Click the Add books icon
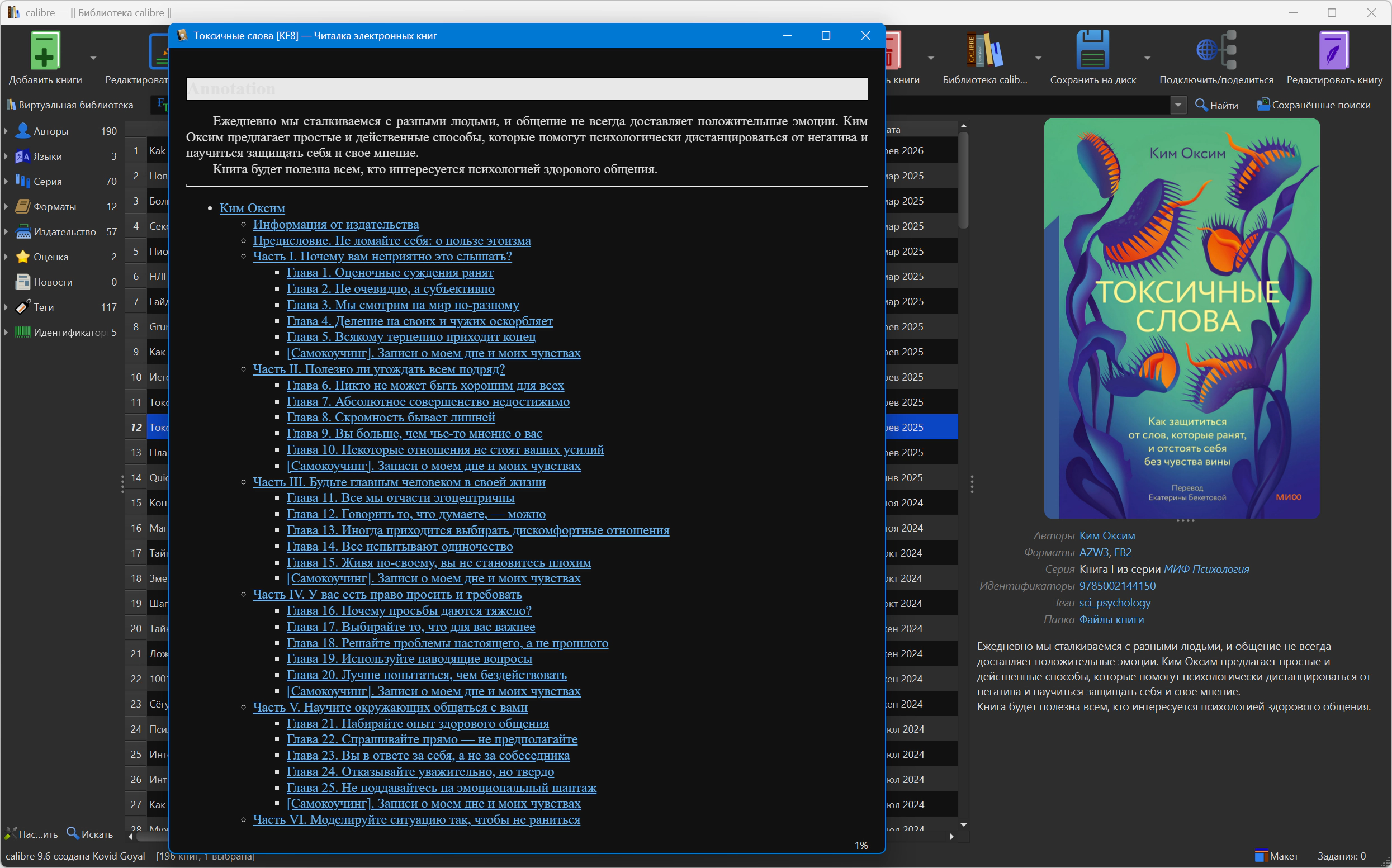 click(45, 50)
